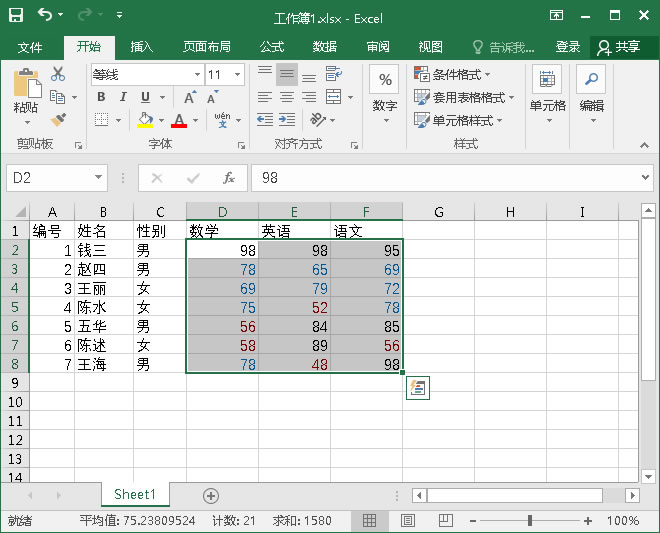Toggle Bold formatting
Screen dimensions: 660x533
(101, 97)
